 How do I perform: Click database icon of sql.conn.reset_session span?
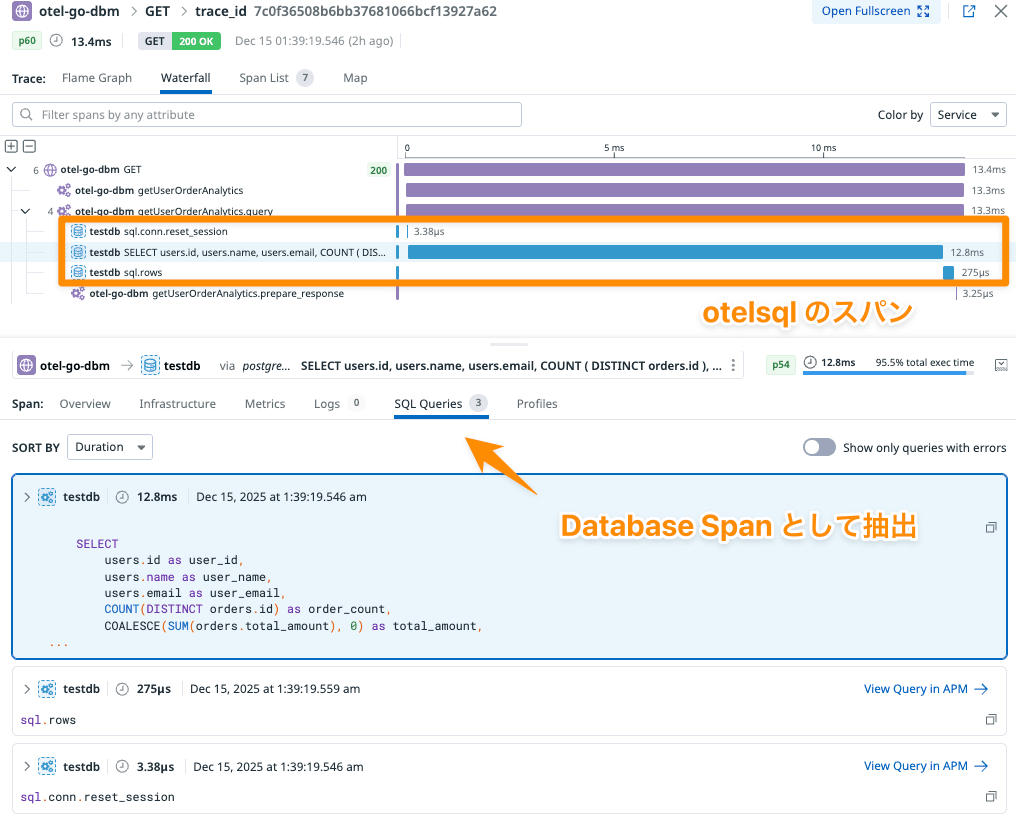tap(78, 231)
